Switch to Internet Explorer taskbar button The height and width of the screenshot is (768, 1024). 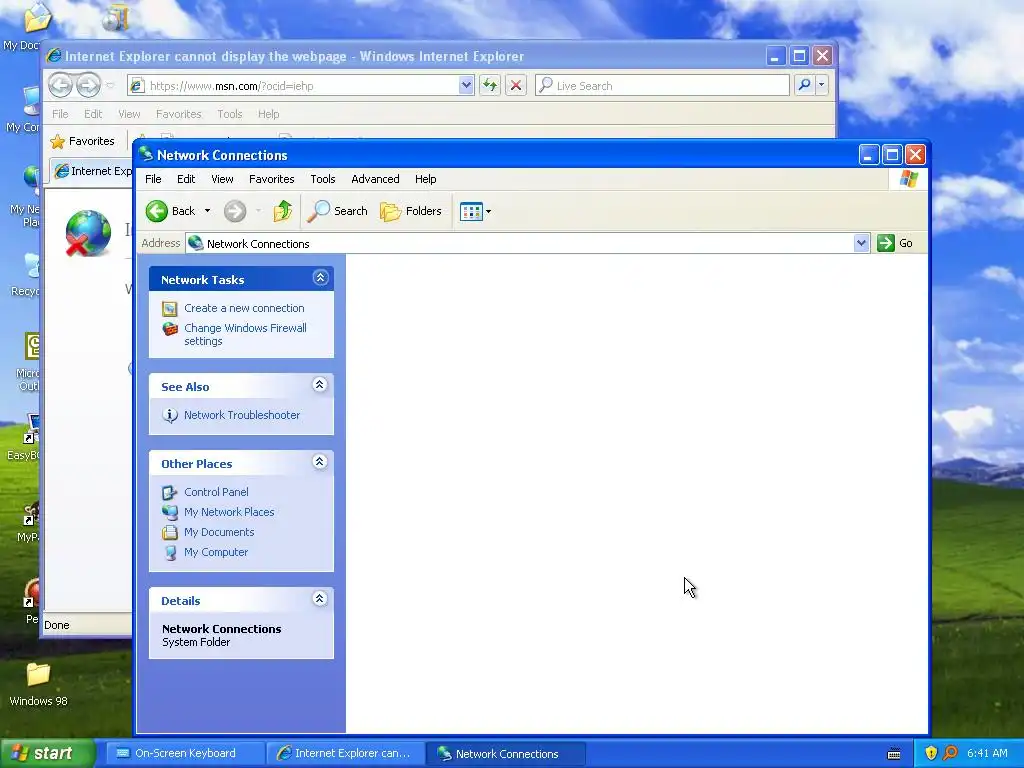pyautogui.click(x=345, y=753)
